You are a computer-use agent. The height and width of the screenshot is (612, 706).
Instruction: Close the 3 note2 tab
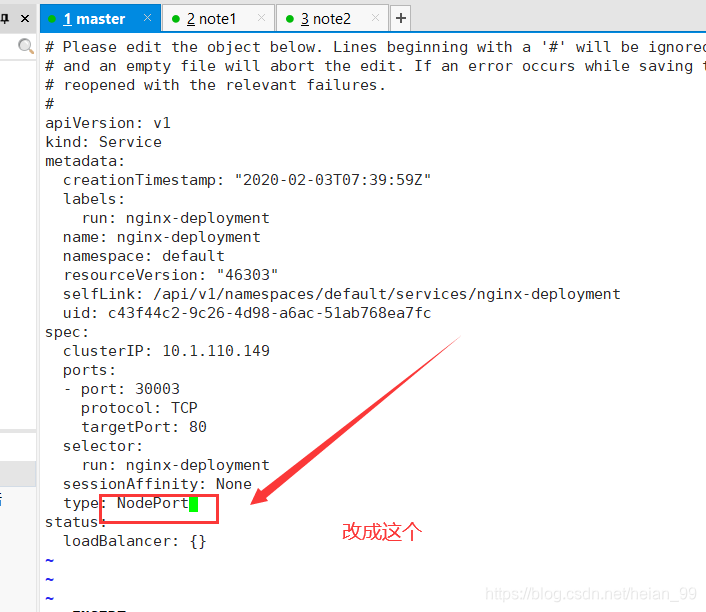375,18
